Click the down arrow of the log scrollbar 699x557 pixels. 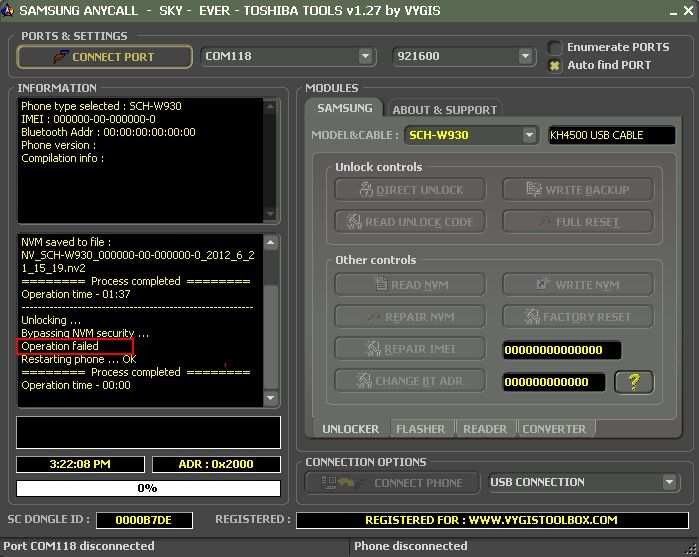click(x=271, y=398)
